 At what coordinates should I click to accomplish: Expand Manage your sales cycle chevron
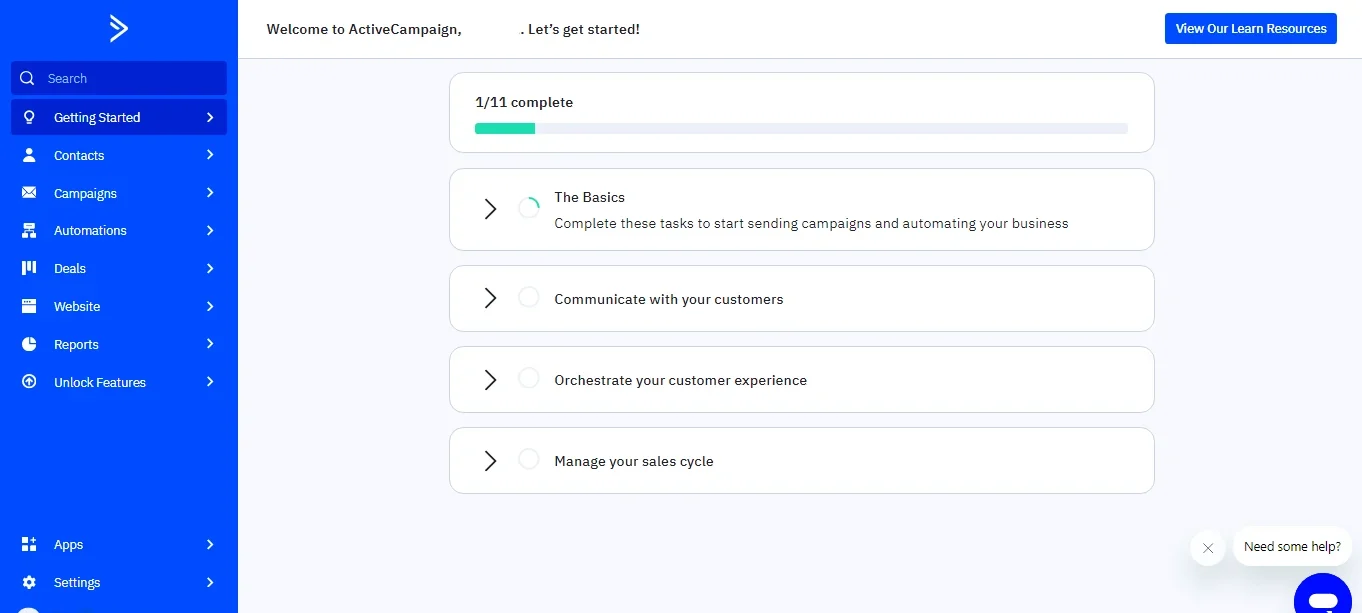490,460
